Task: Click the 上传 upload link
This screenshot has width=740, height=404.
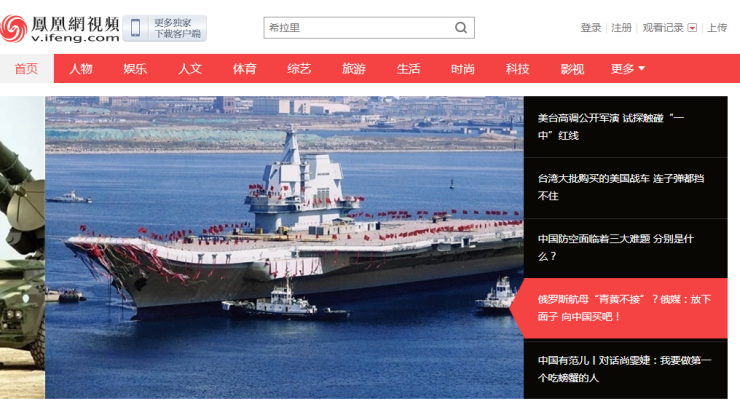Action: 717,28
